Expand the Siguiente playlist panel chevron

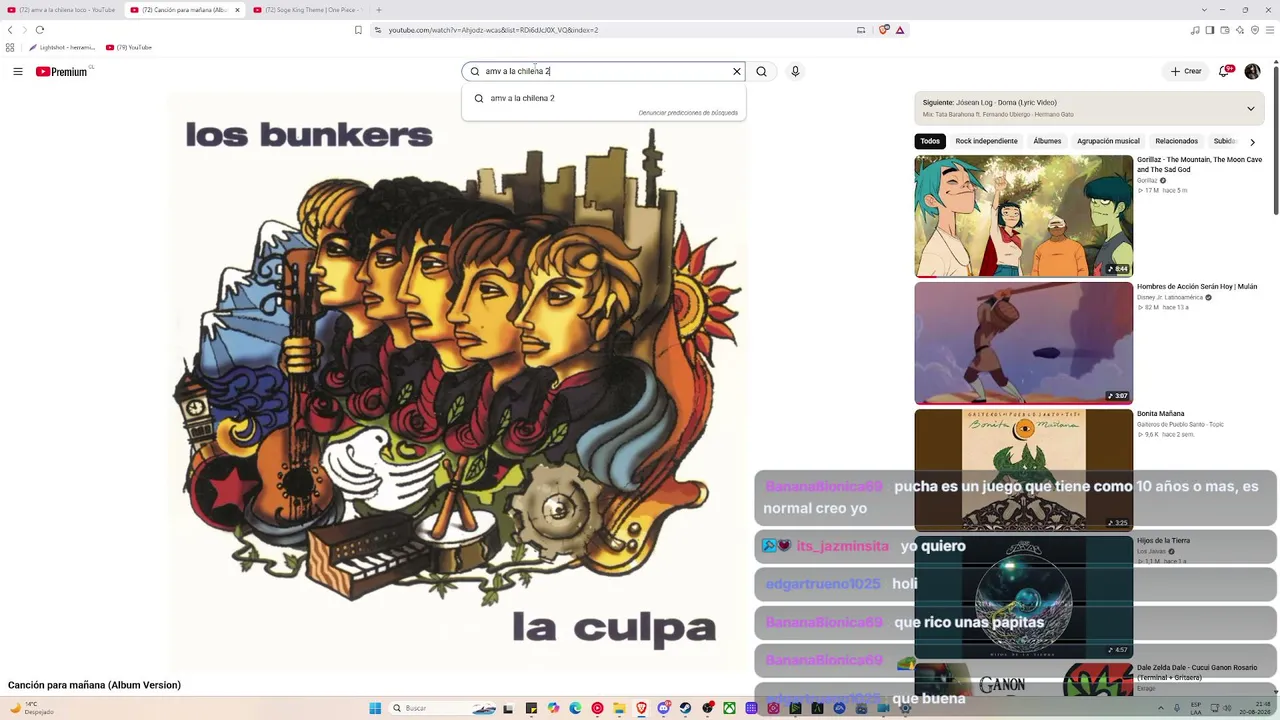[1250, 108]
